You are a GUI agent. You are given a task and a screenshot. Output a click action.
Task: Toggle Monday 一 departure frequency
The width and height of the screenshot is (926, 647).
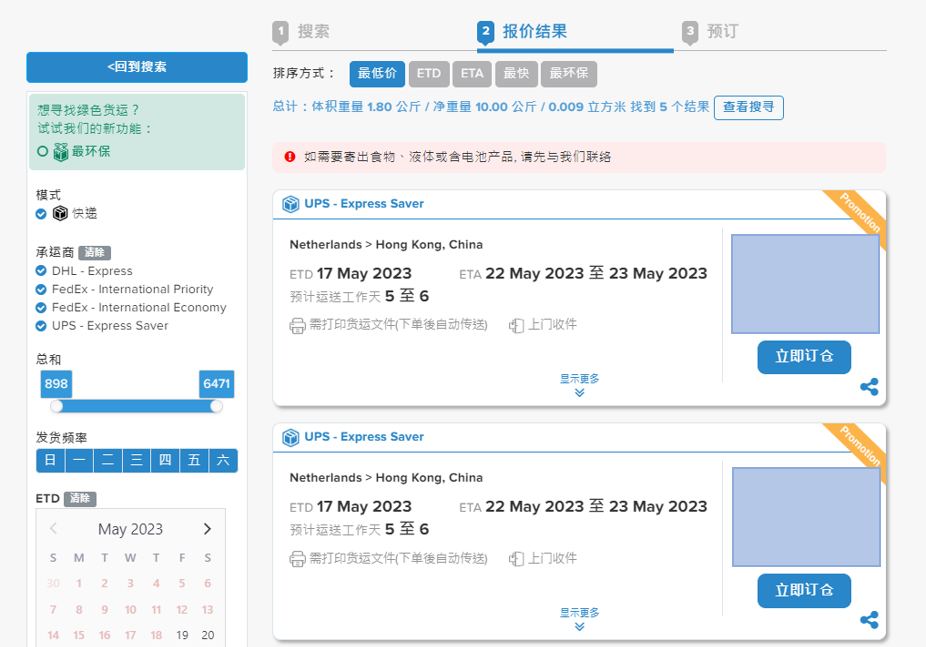click(79, 460)
